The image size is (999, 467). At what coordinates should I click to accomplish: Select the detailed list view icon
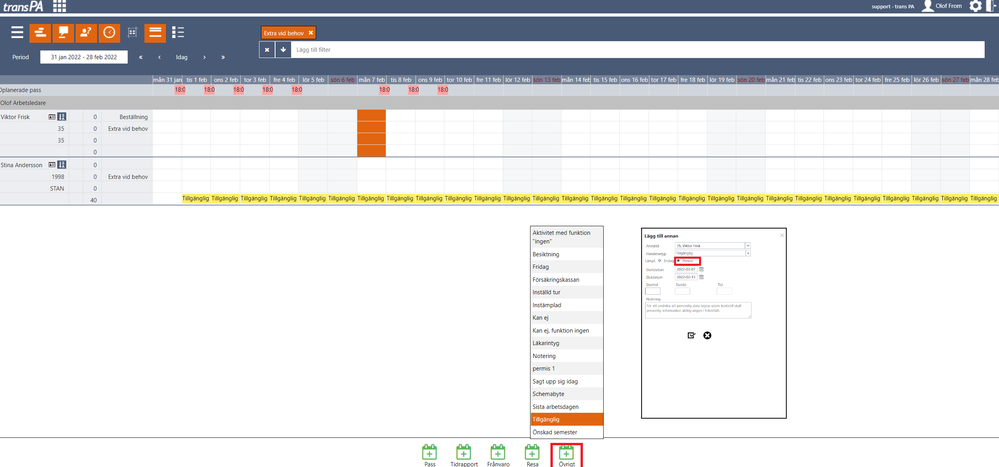[178, 32]
